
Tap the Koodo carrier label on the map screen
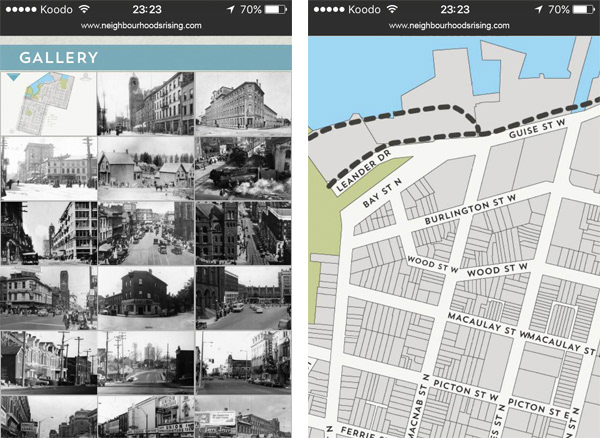(364, 9)
